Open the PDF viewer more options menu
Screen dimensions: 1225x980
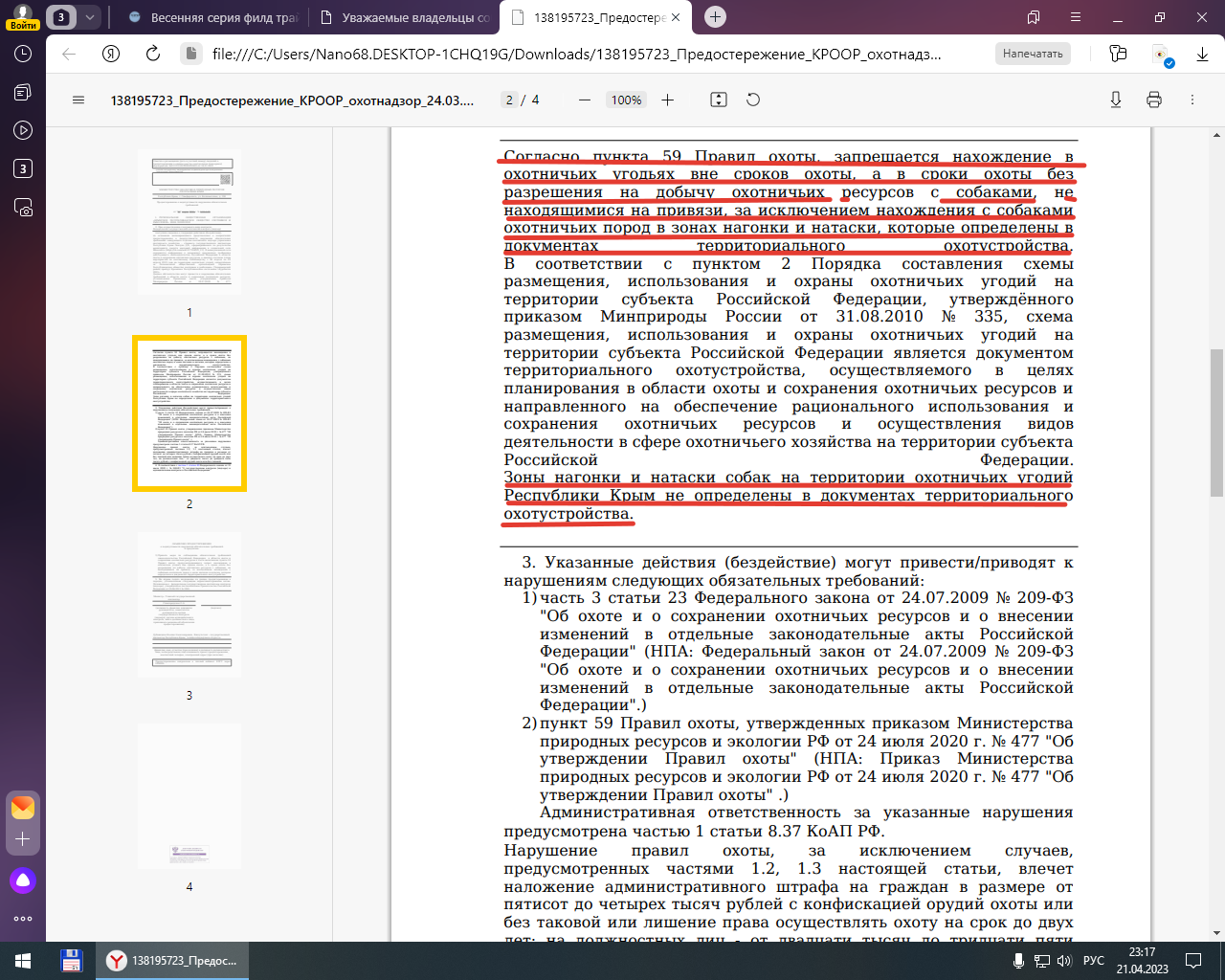pos(1192,100)
